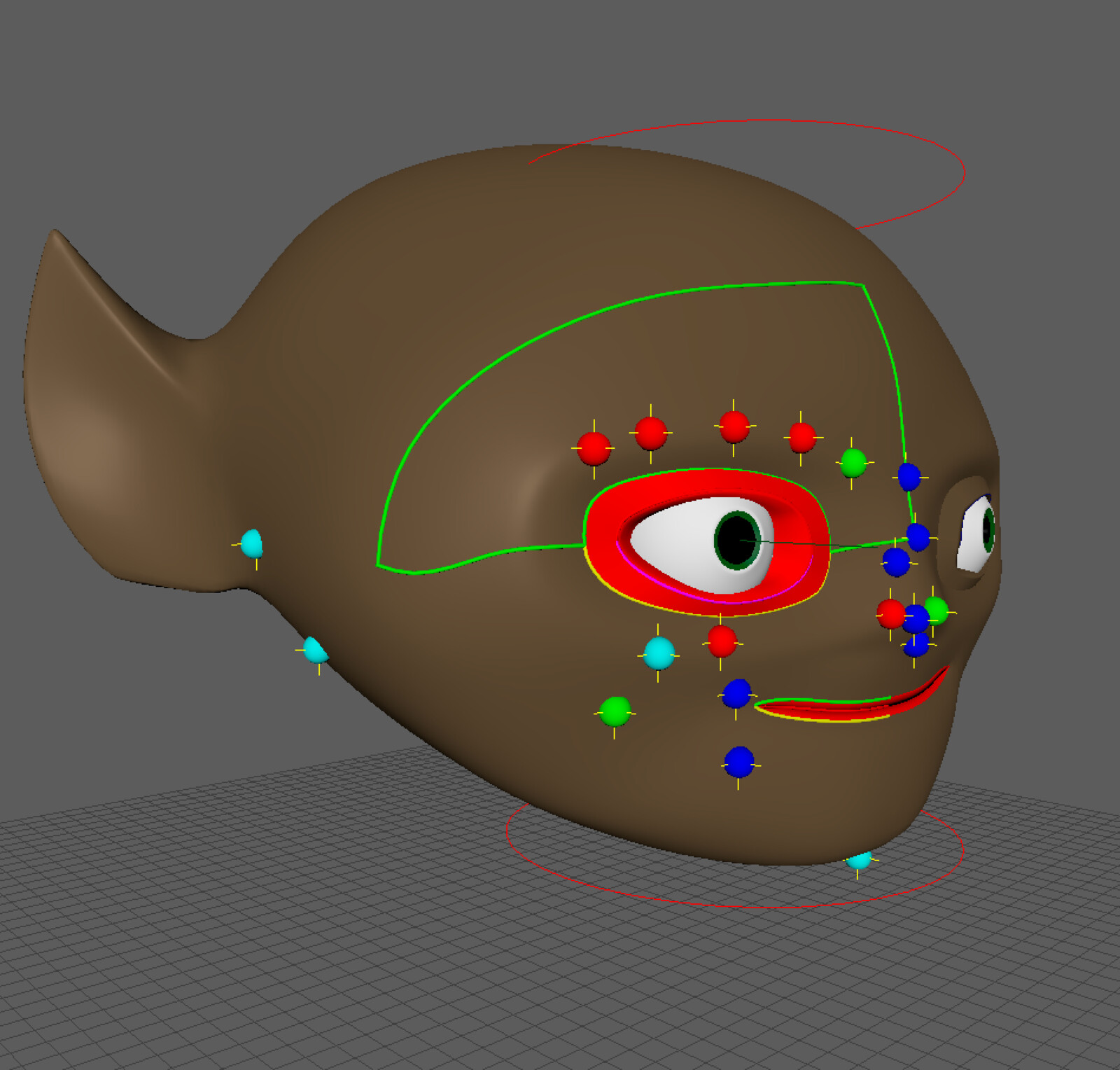This screenshot has width=1120, height=1070.
Task: Select the green sphere at the nose tip
Action: pyautogui.click(x=937, y=610)
